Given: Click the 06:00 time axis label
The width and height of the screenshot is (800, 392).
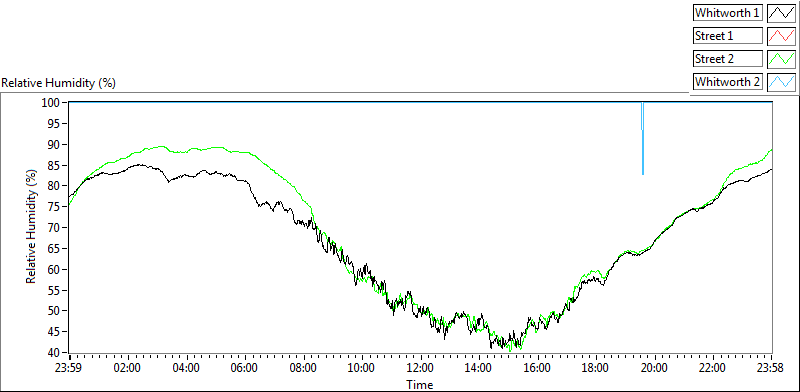Looking at the screenshot, I should click(x=245, y=368).
